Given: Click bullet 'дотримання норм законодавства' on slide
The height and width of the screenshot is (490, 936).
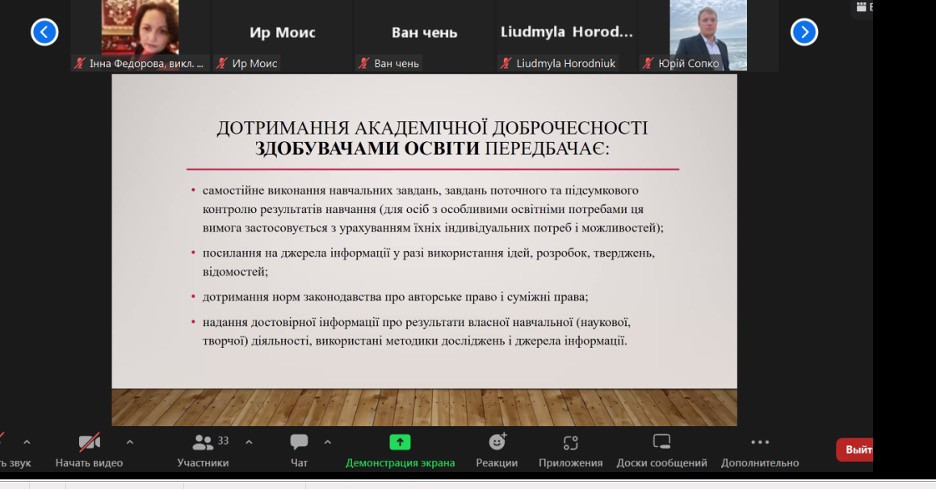Looking at the screenshot, I should point(395,297).
